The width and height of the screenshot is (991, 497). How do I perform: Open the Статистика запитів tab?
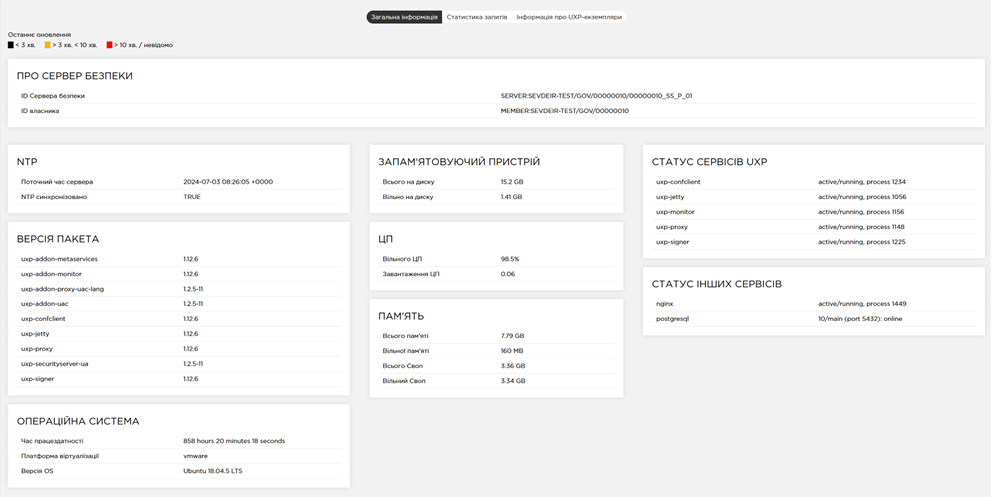477,17
